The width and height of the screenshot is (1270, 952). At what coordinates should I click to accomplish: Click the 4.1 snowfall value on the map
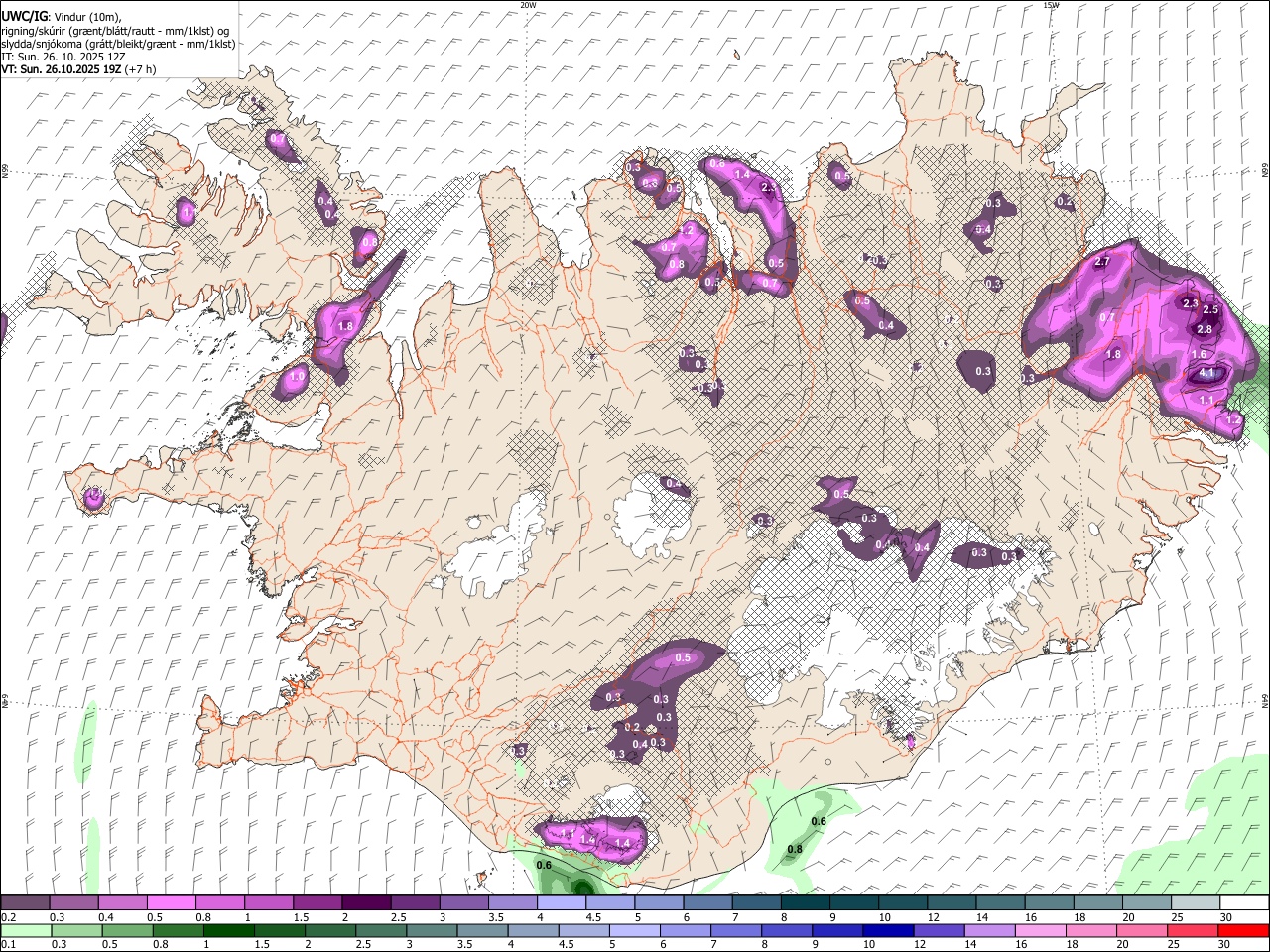point(1207,373)
